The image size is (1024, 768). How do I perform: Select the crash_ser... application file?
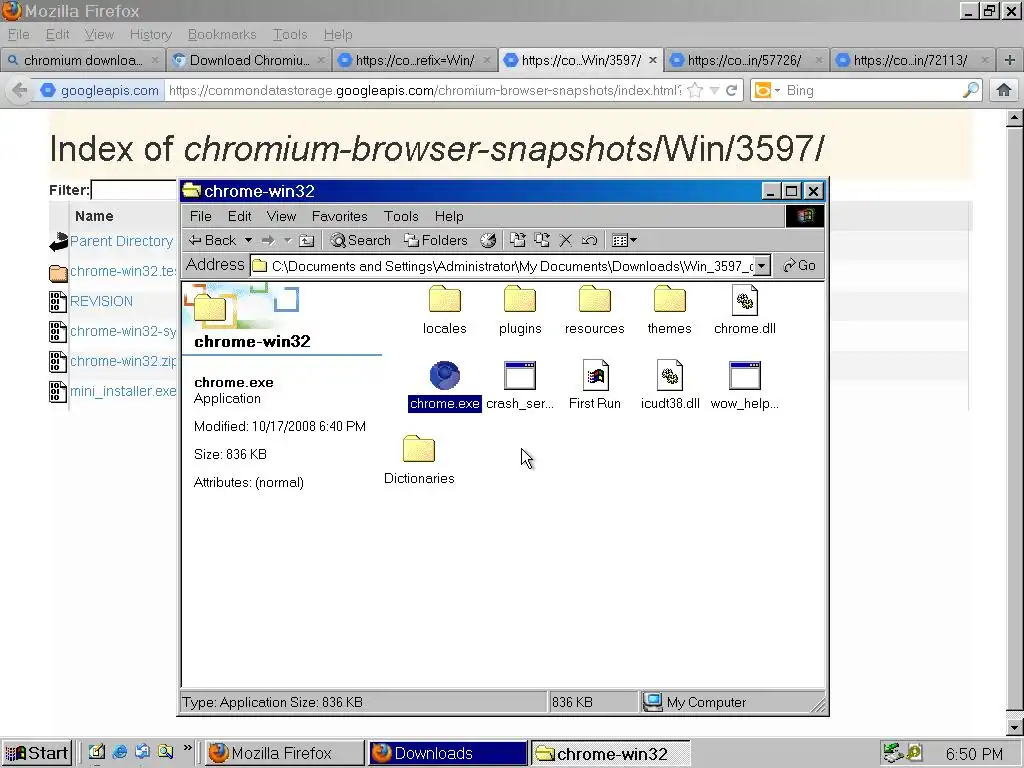pyautogui.click(x=520, y=385)
